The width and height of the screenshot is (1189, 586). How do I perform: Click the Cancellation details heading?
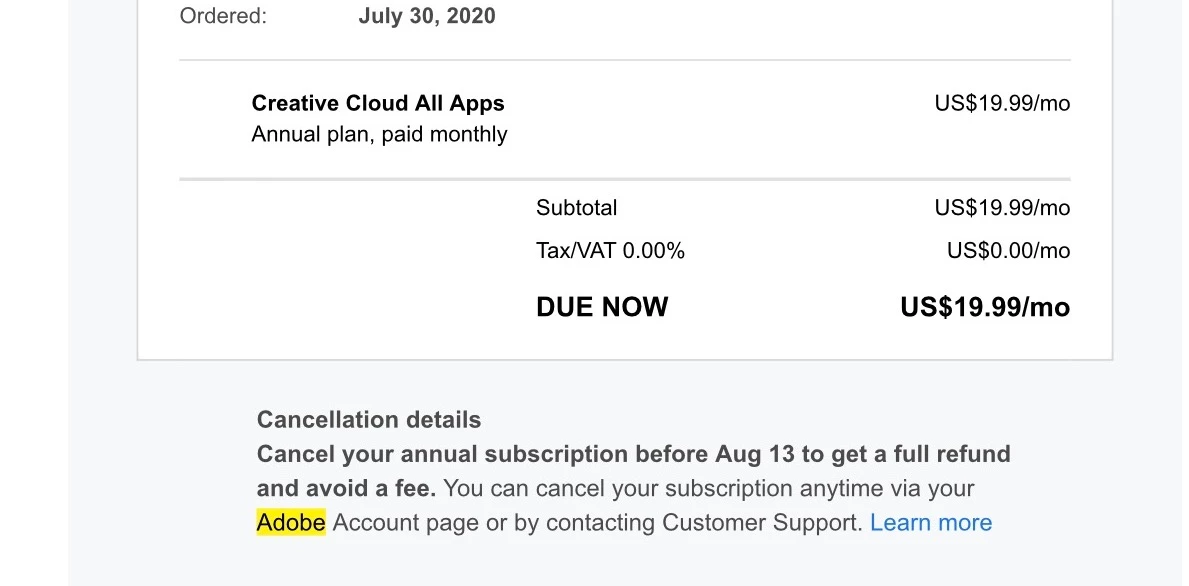(369, 420)
